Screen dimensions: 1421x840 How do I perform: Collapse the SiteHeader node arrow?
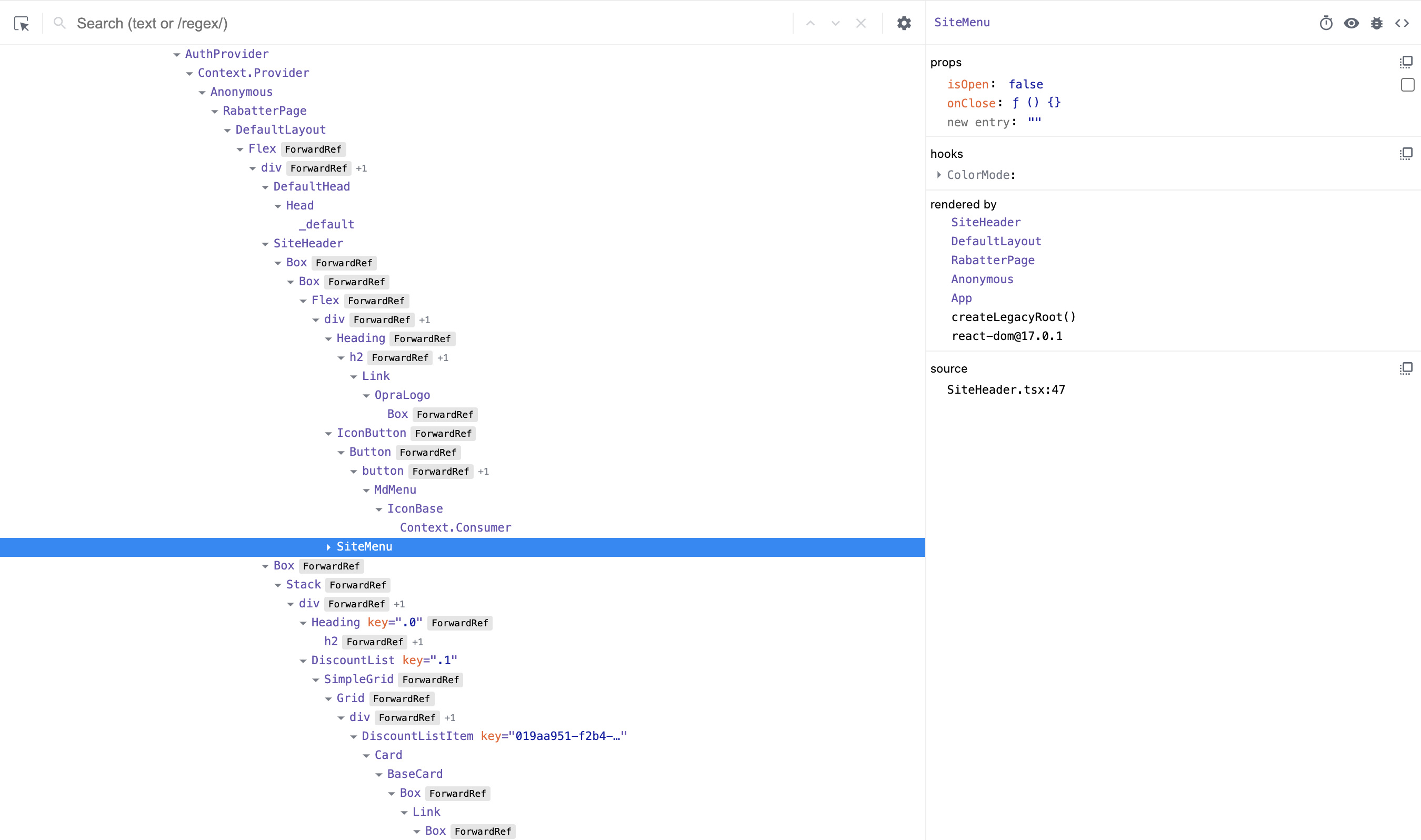[x=265, y=244]
